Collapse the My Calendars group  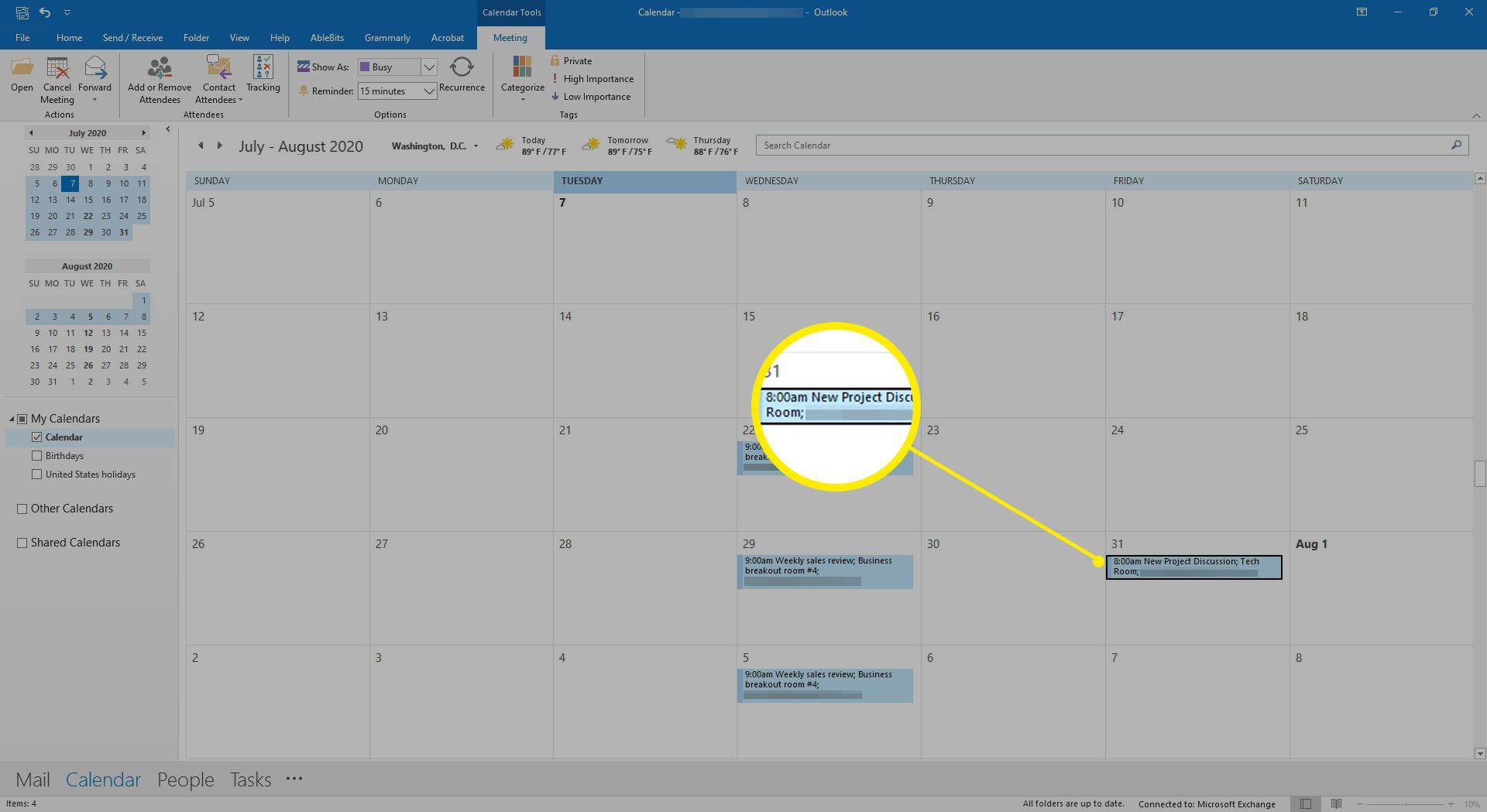point(12,419)
